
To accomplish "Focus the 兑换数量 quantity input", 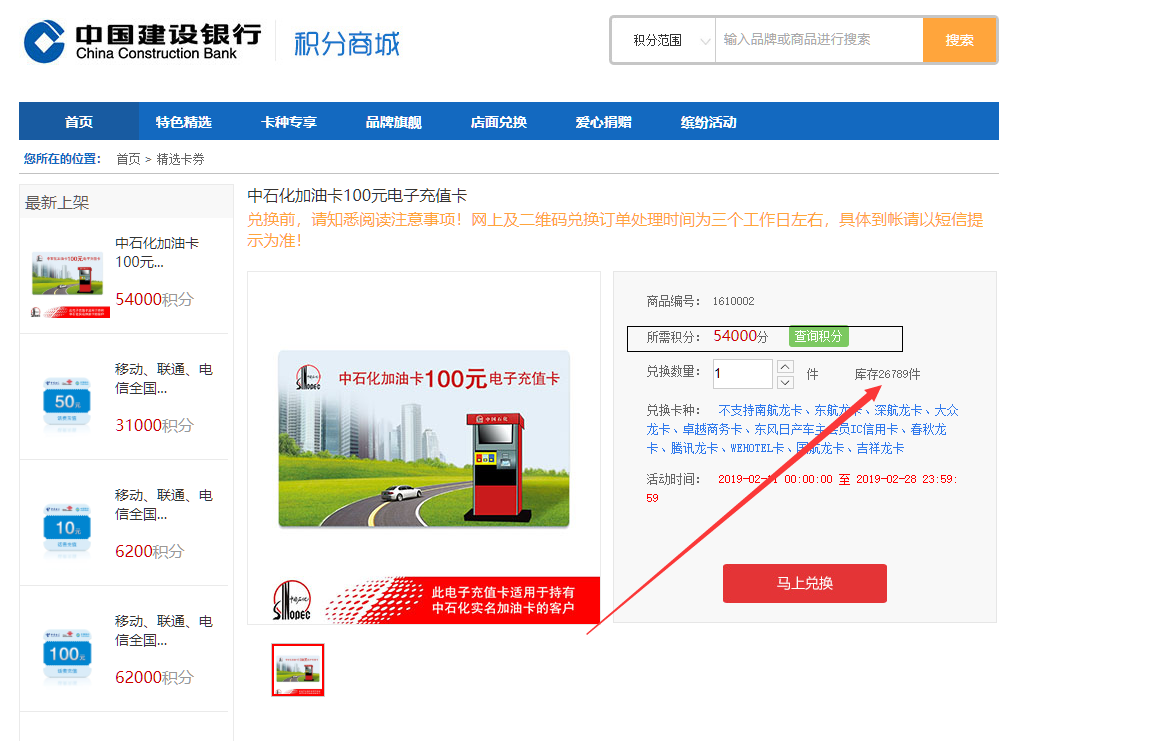I will coord(743,373).
